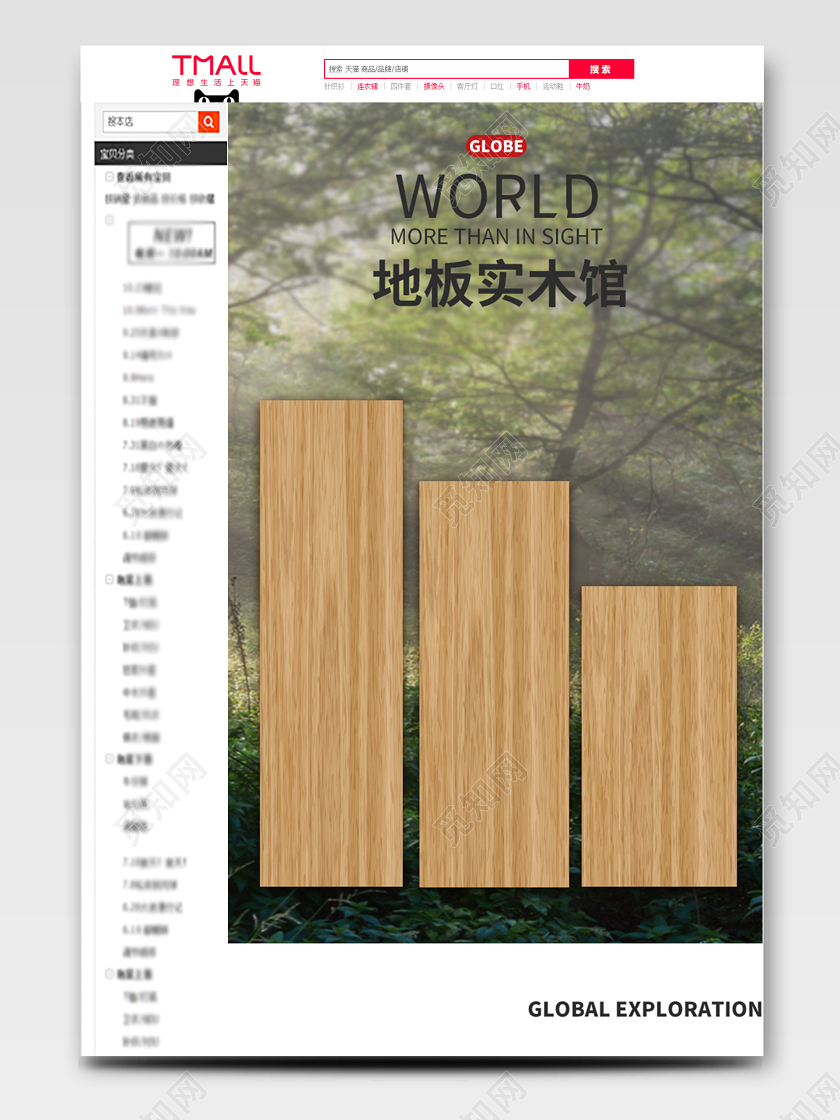Select the 摄像头 nav category
Viewport: 840px width, 1120px height.
pos(431,86)
